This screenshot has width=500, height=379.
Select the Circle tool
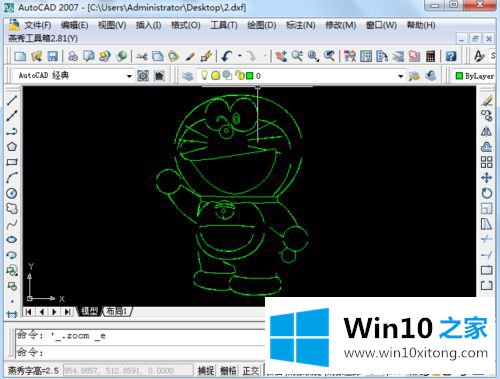(x=12, y=193)
